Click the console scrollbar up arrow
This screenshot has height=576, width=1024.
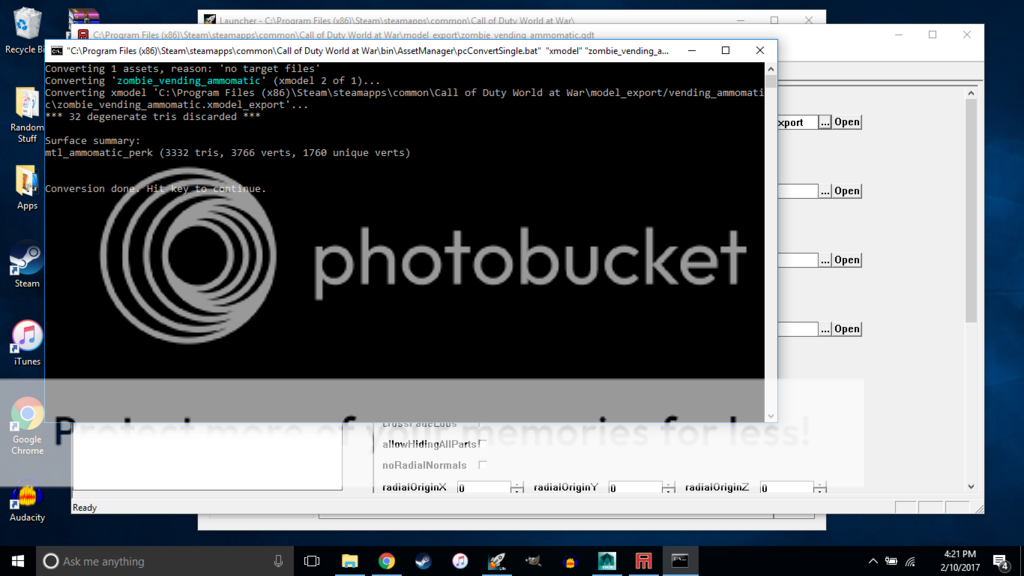[x=771, y=69]
